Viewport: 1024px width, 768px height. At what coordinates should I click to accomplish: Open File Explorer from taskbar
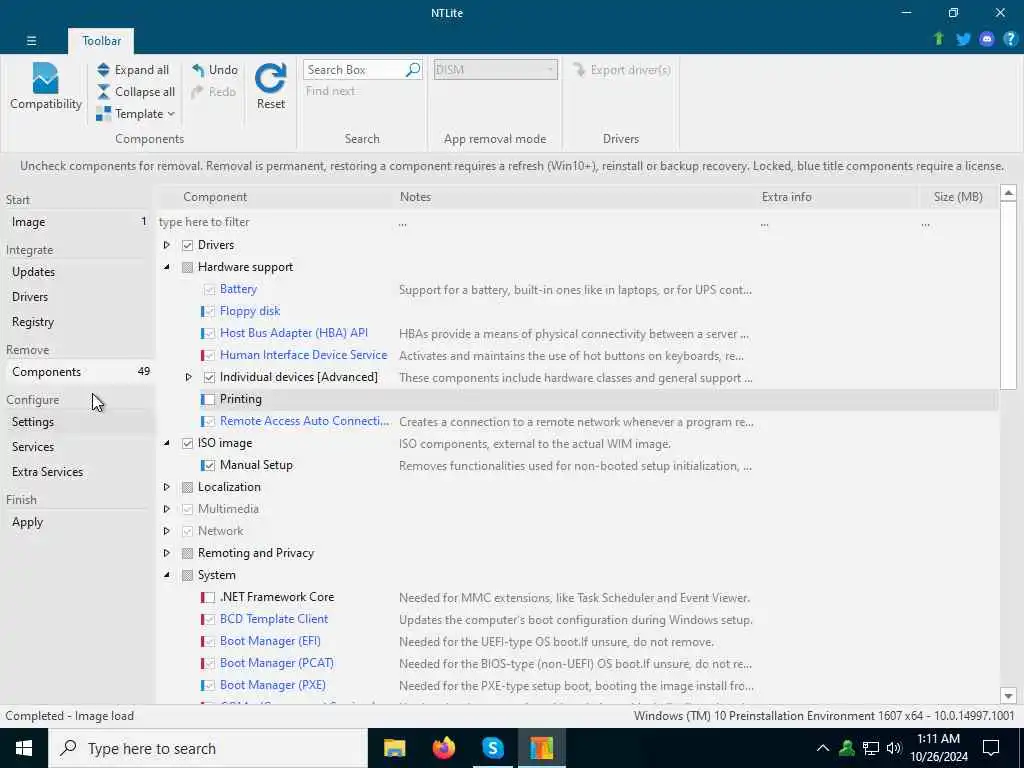[x=394, y=748]
